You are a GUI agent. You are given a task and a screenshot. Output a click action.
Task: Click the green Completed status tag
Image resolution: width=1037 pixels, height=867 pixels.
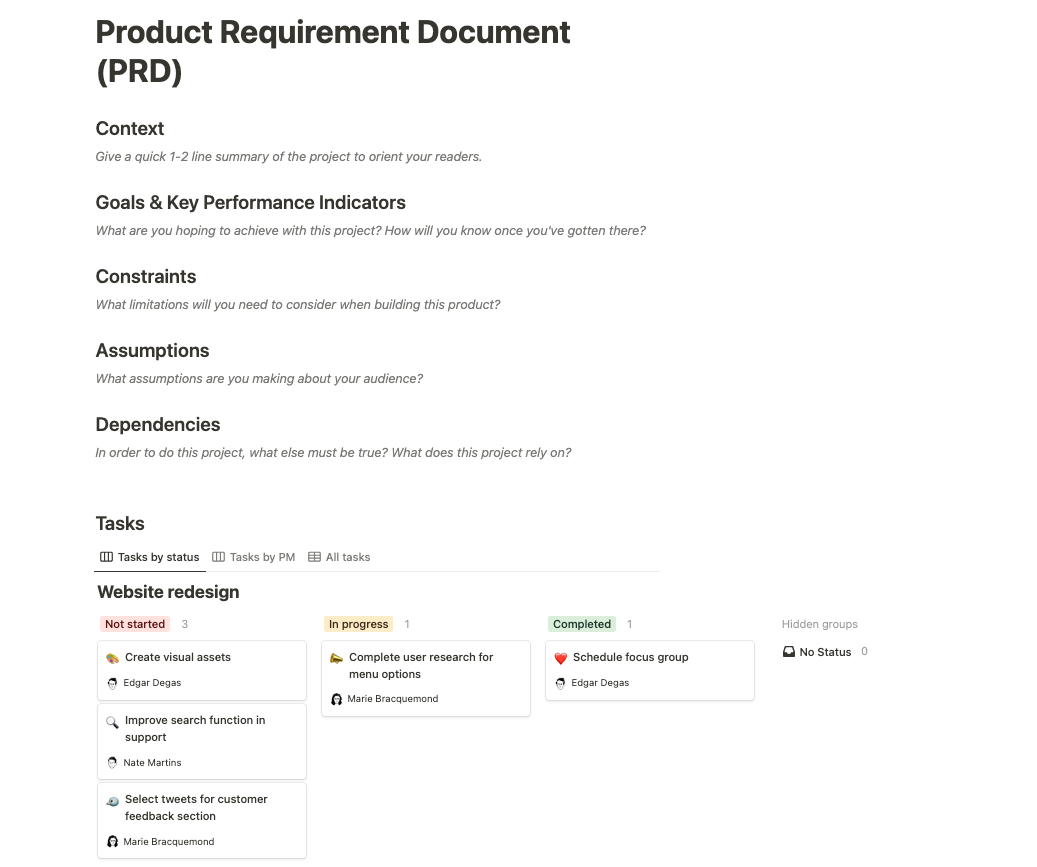click(582, 624)
